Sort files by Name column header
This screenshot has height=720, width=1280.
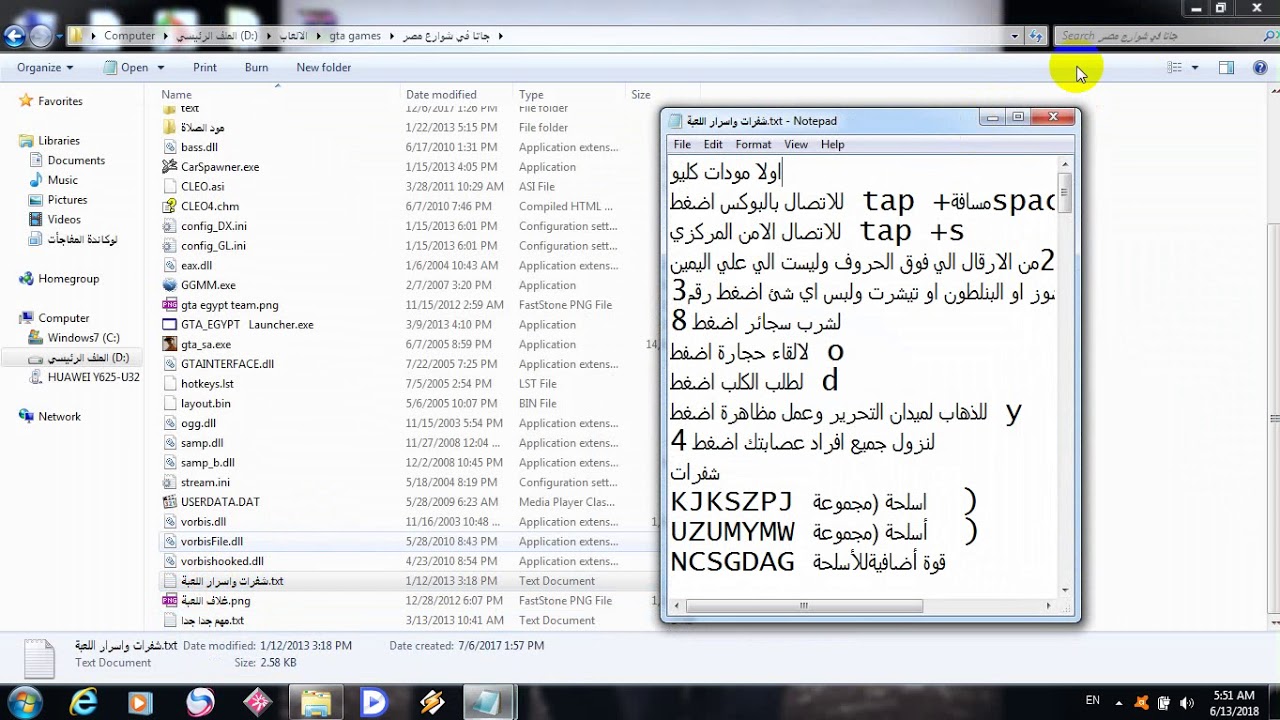pyautogui.click(x=176, y=94)
